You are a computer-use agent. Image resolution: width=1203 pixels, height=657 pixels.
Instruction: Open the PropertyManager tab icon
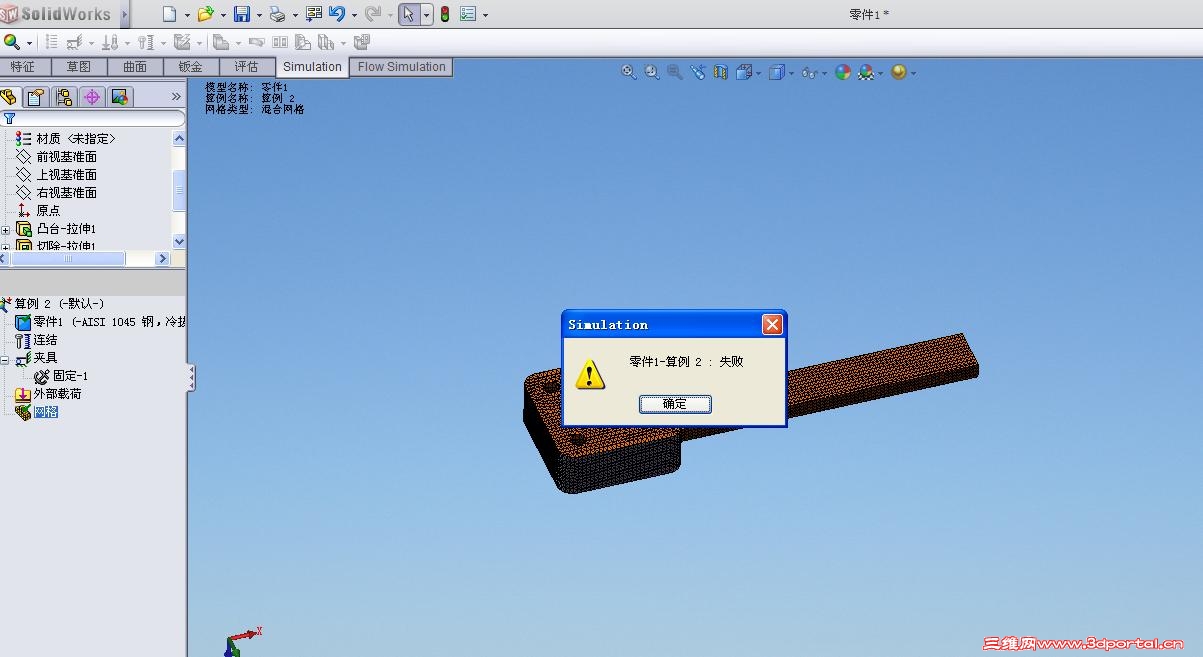pos(37,97)
